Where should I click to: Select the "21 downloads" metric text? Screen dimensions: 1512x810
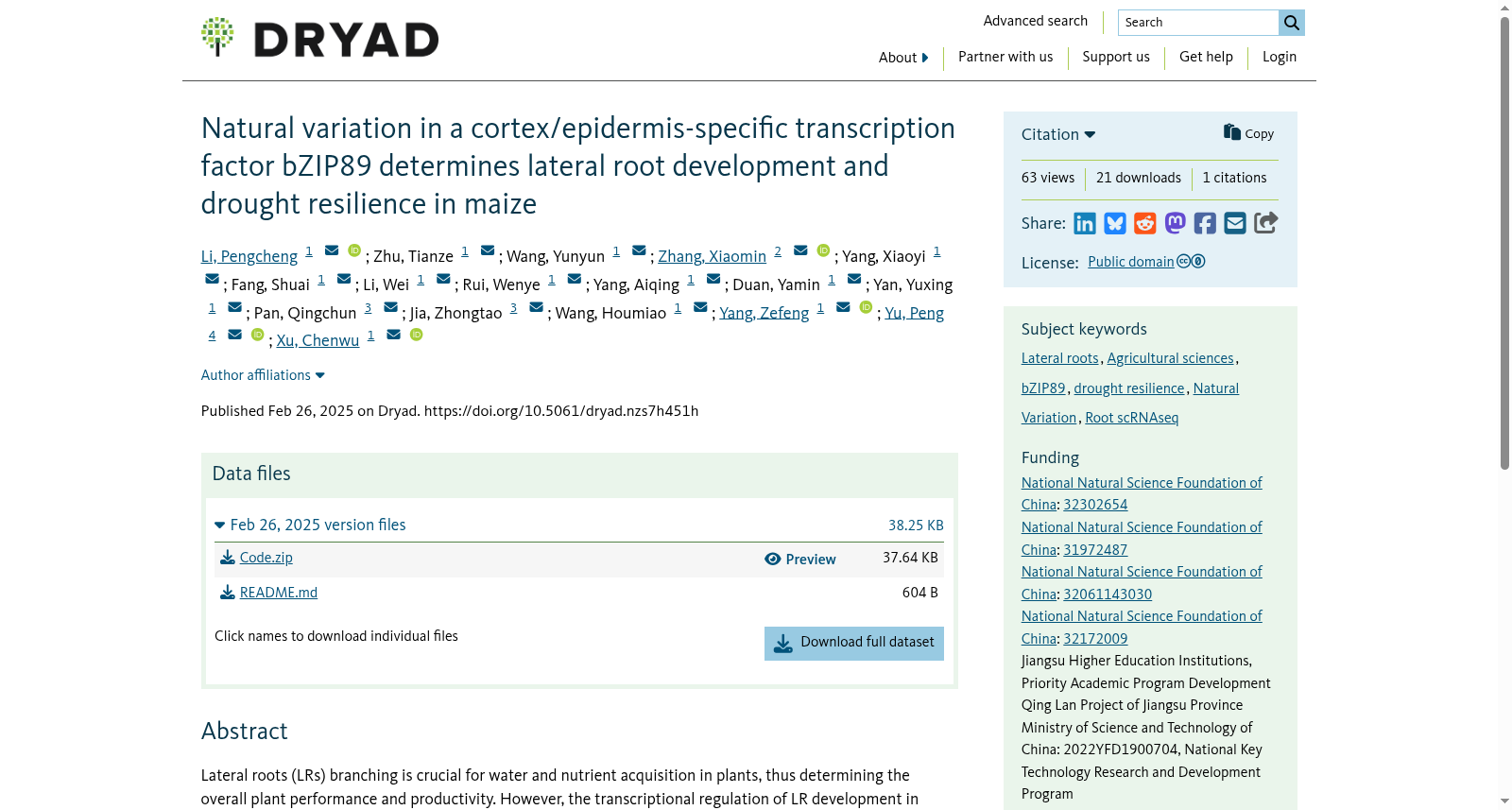pos(1139,178)
